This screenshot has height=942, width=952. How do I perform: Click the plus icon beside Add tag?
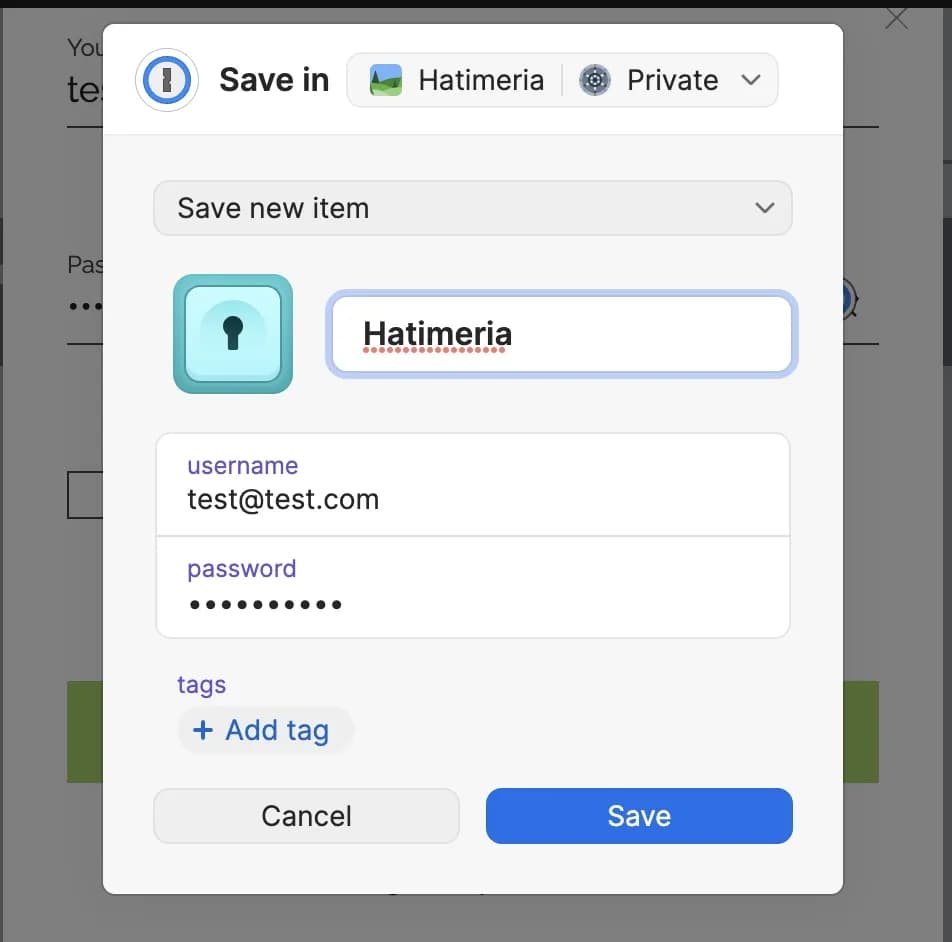click(202, 730)
